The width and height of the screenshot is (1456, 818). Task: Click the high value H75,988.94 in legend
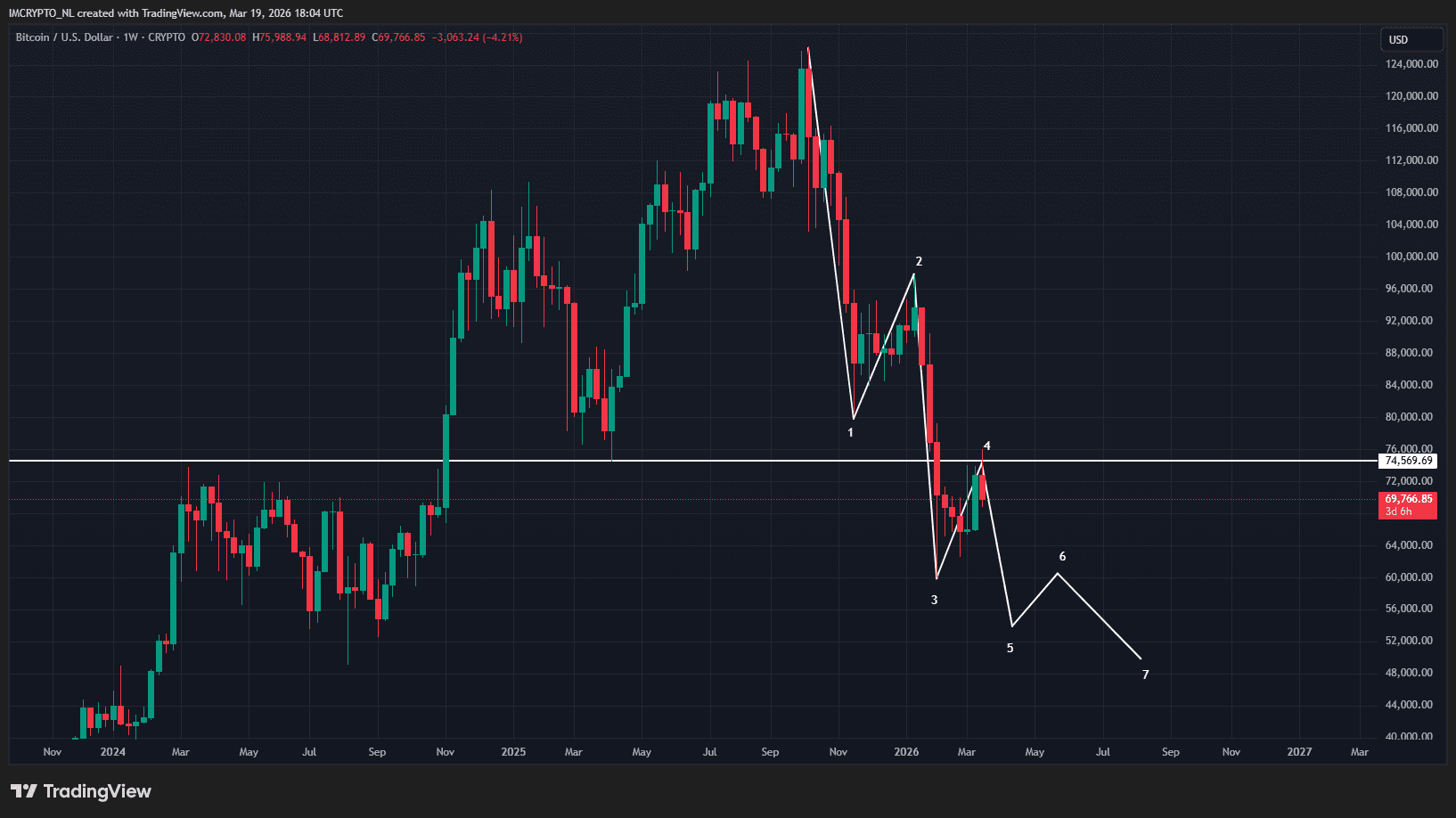click(279, 37)
